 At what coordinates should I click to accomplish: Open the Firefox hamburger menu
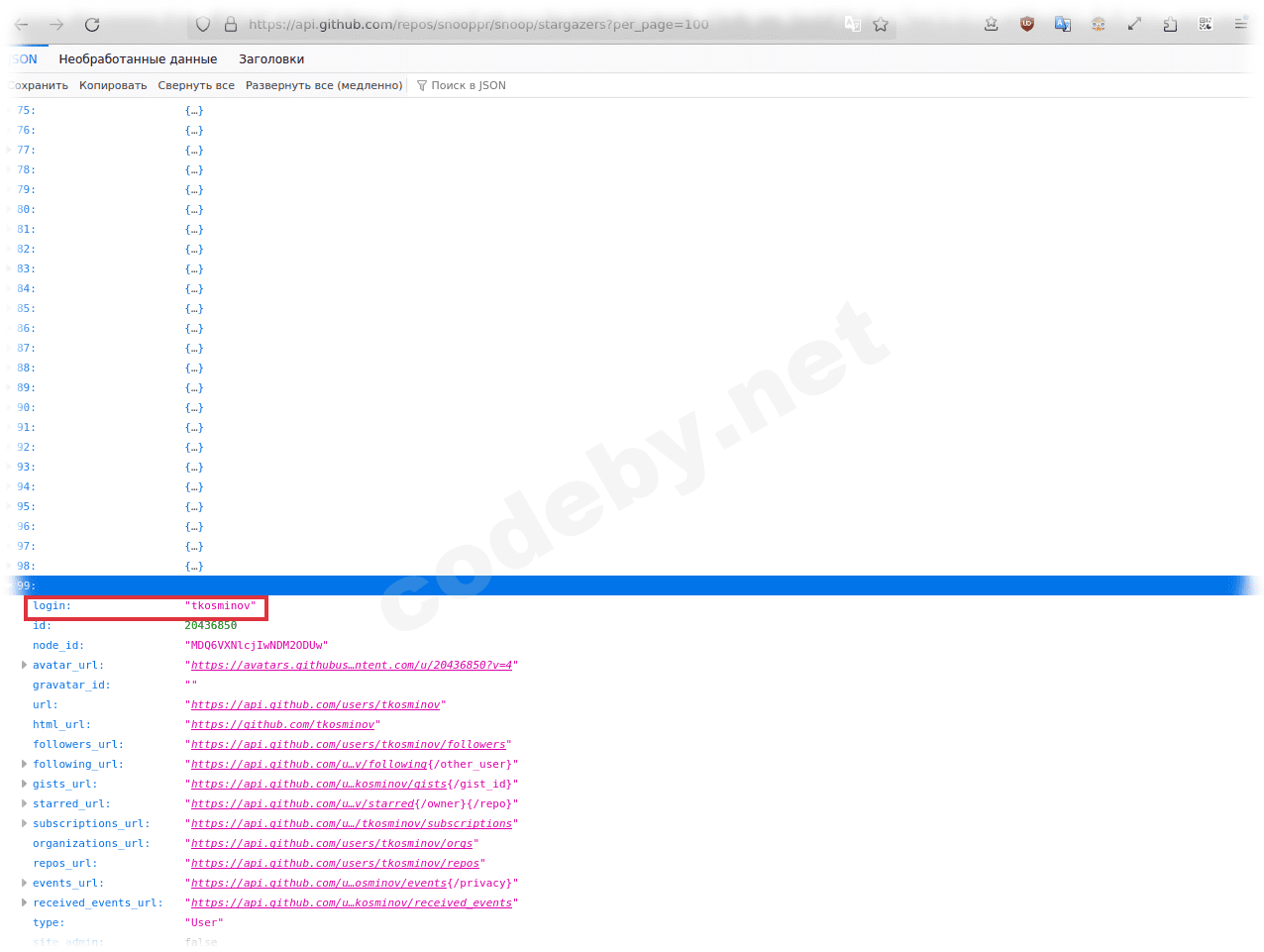point(1240,23)
